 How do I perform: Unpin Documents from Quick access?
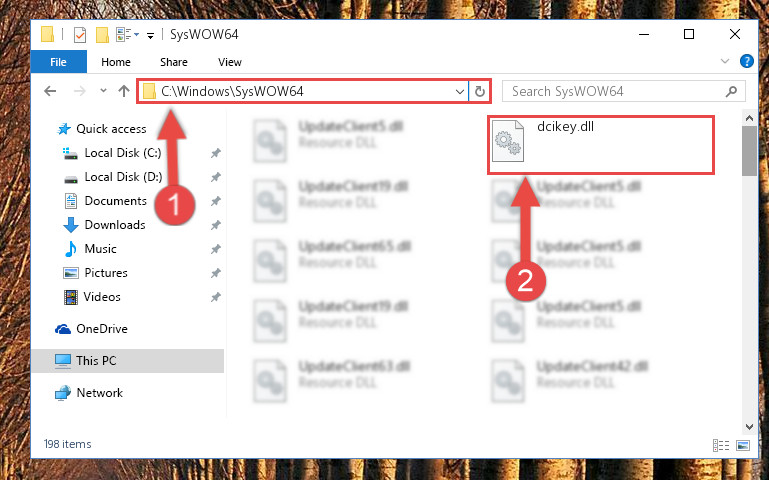(x=215, y=201)
